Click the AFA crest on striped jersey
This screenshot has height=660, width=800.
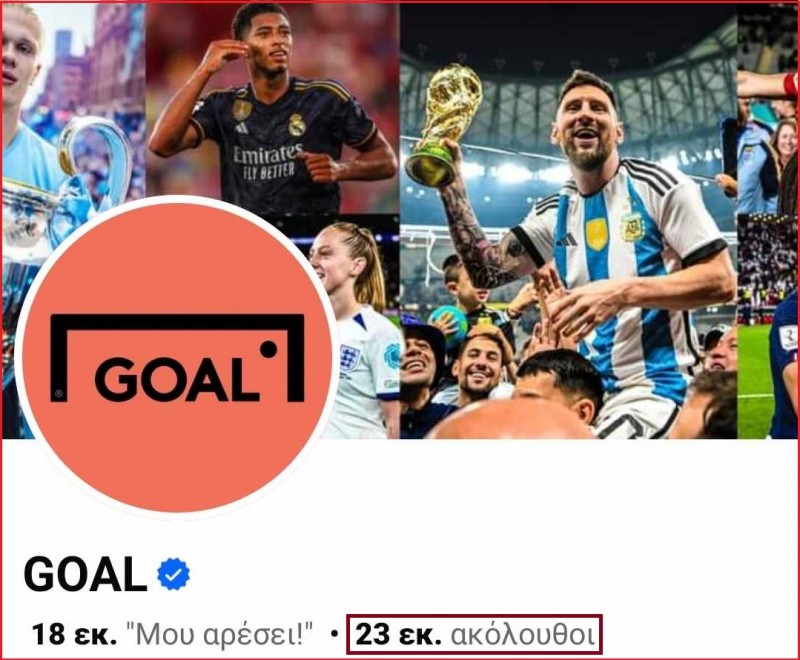coord(632,226)
